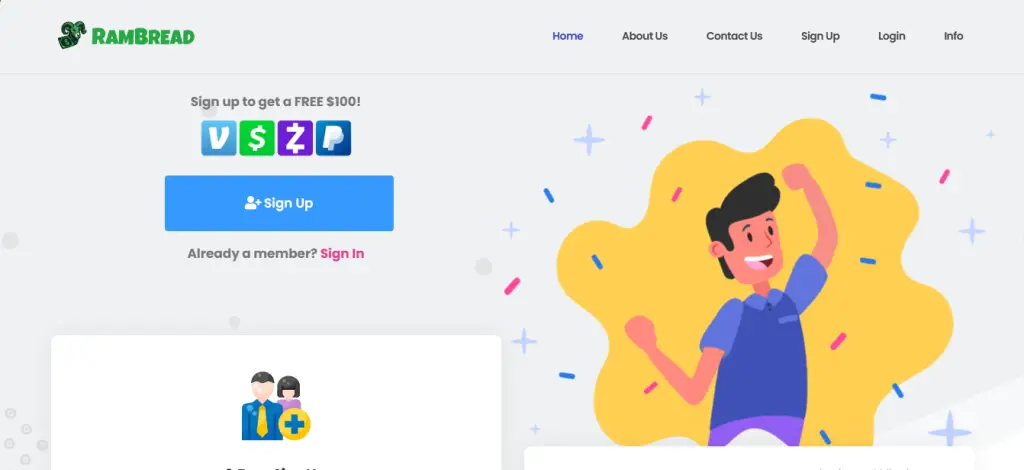This screenshot has width=1024, height=470.
Task: Click the 'Sign up to get a FREE $100!' text
Action: [x=276, y=102]
